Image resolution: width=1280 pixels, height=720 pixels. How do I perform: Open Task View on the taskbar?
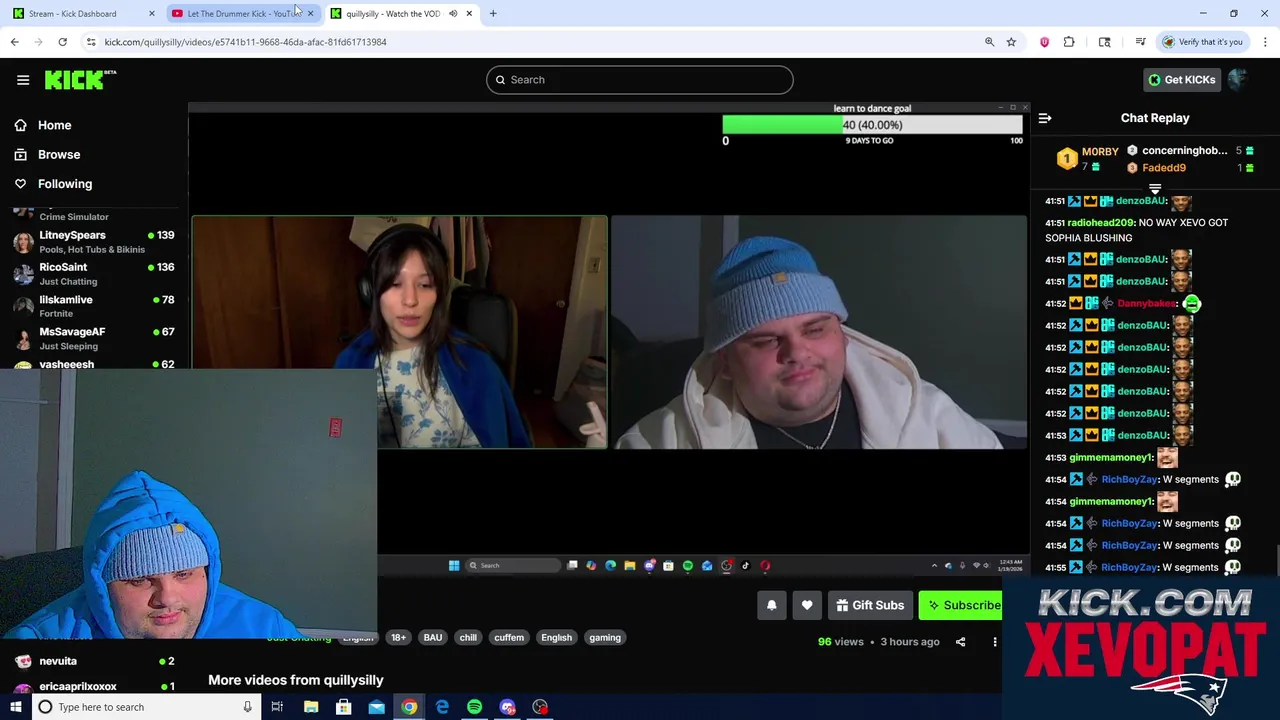click(277, 707)
